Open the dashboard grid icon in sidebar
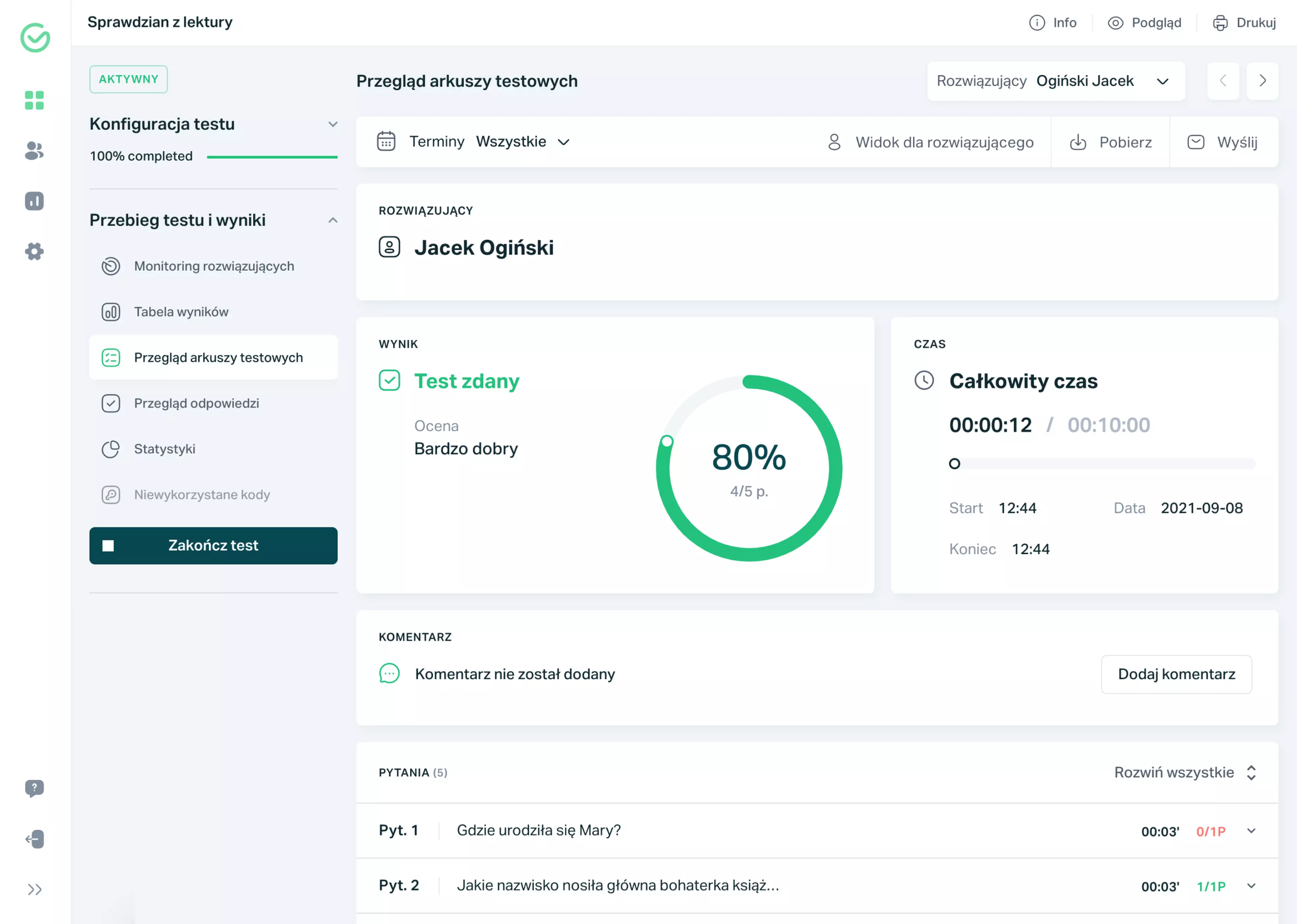The width and height of the screenshot is (1297, 924). (34, 100)
